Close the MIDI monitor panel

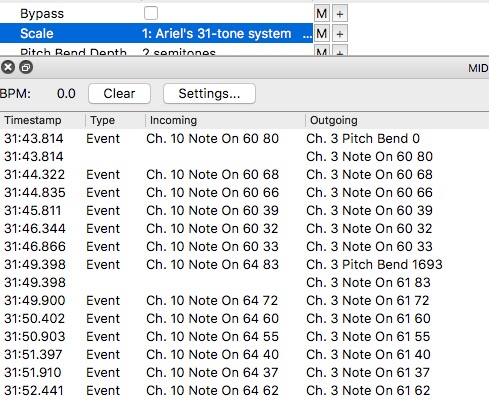(x=8, y=67)
